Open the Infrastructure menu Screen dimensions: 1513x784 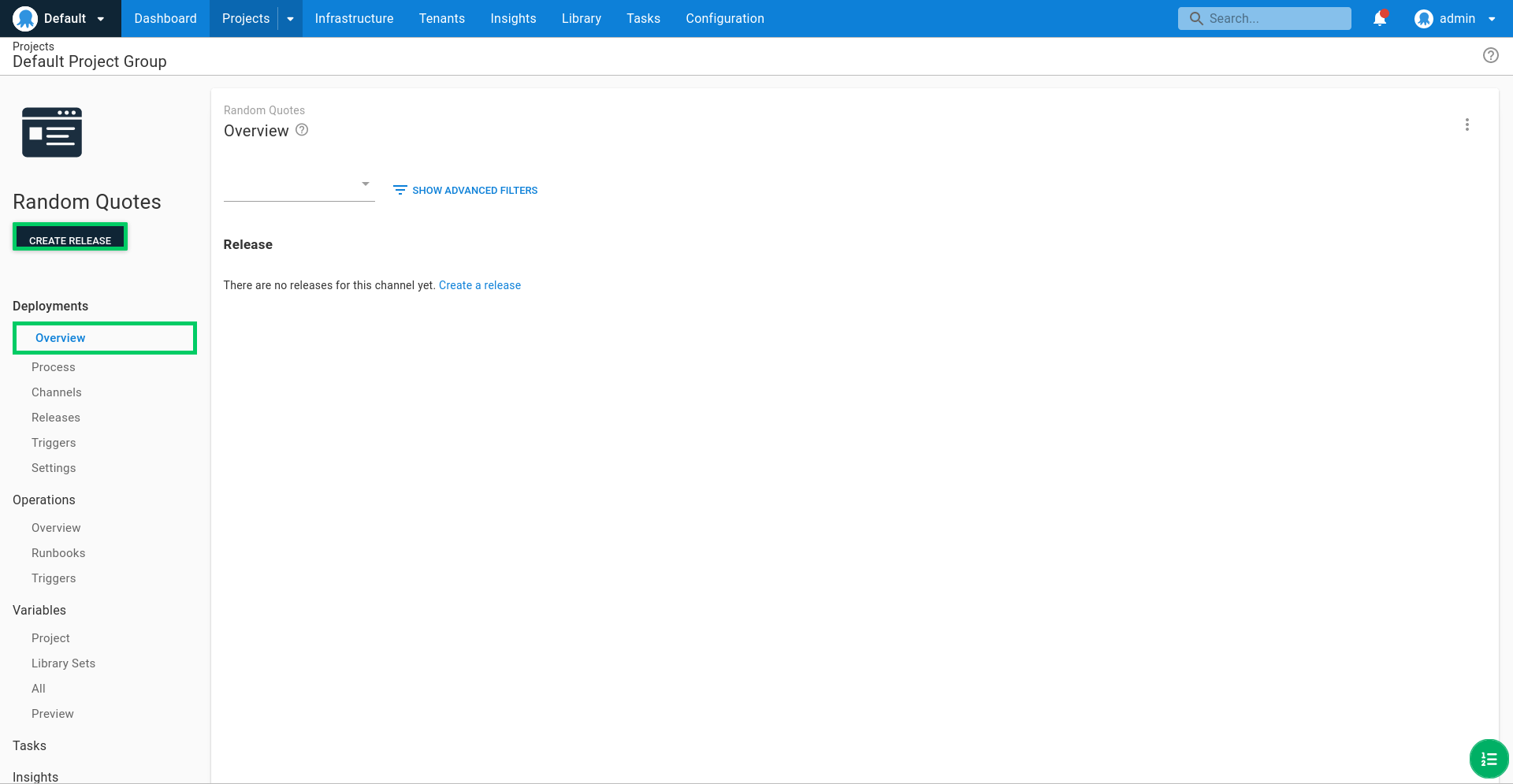tap(354, 18)
